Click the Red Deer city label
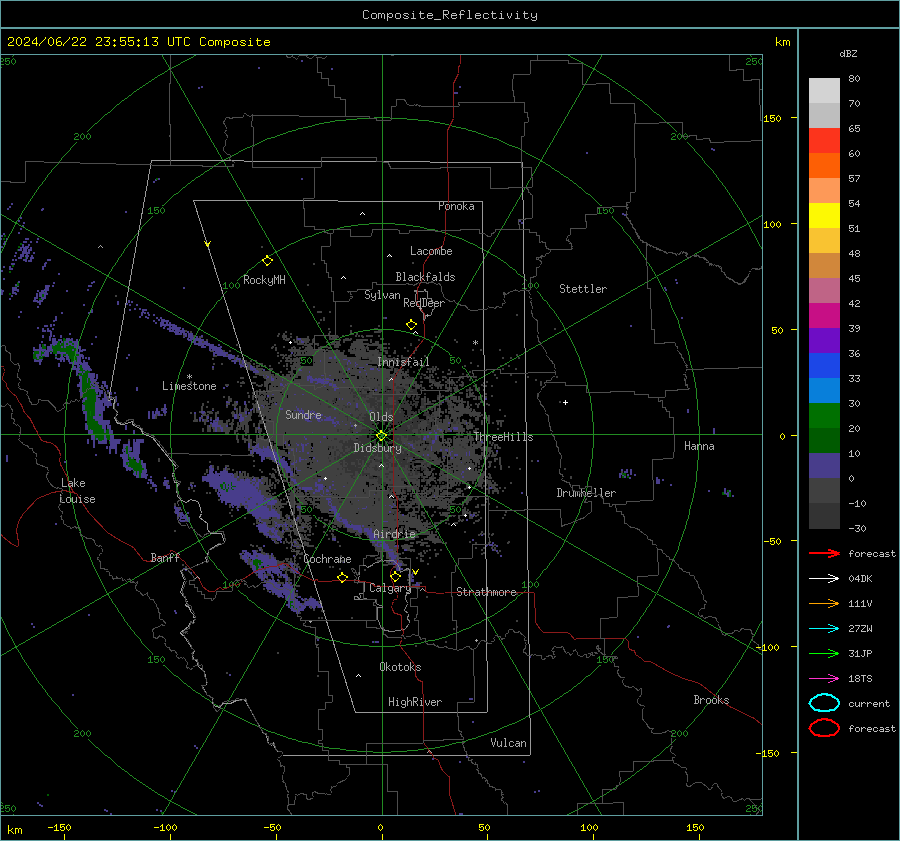 click(x=424, y=303)
